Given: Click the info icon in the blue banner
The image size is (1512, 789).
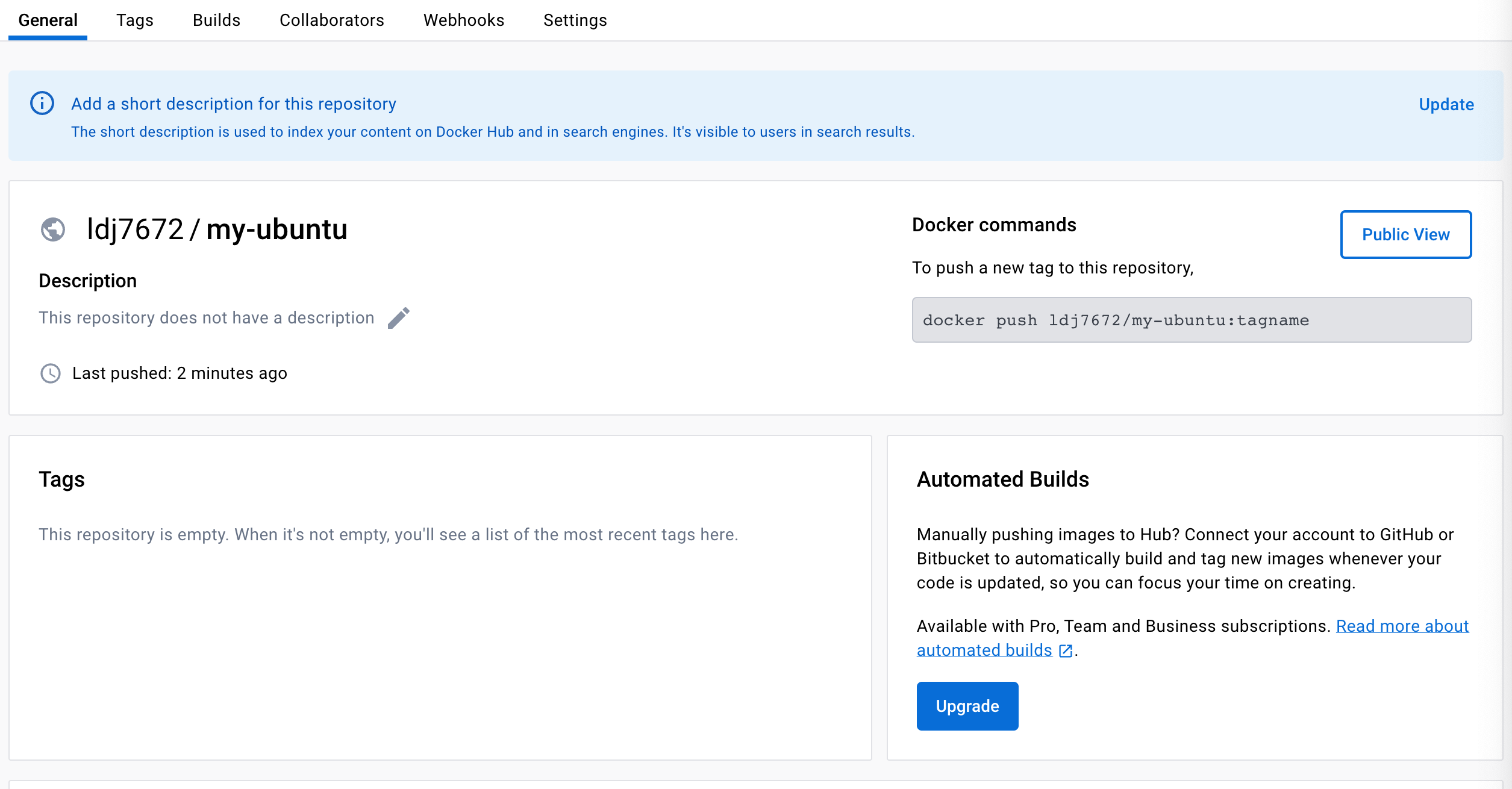Looking at the screenshot, I should tap(42, 104).
